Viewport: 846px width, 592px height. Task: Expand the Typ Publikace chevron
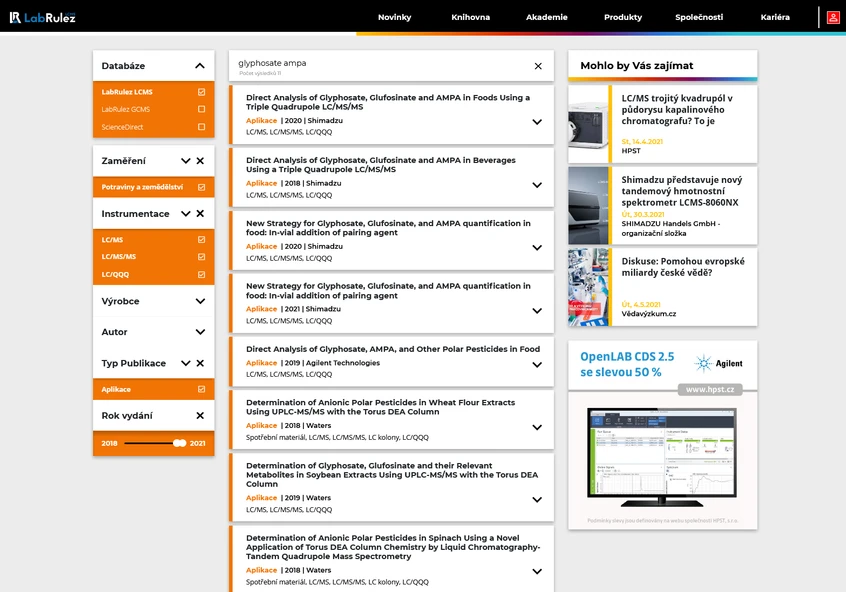tap(186, 363)
